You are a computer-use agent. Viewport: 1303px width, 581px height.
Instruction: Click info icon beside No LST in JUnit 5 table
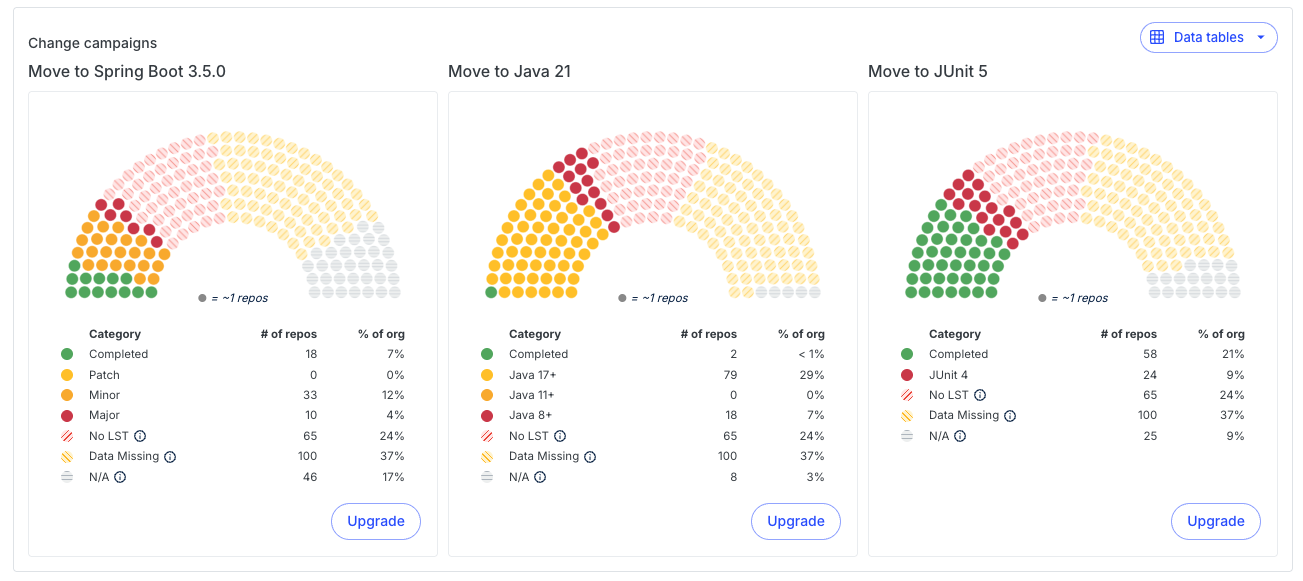pos(980,395)
